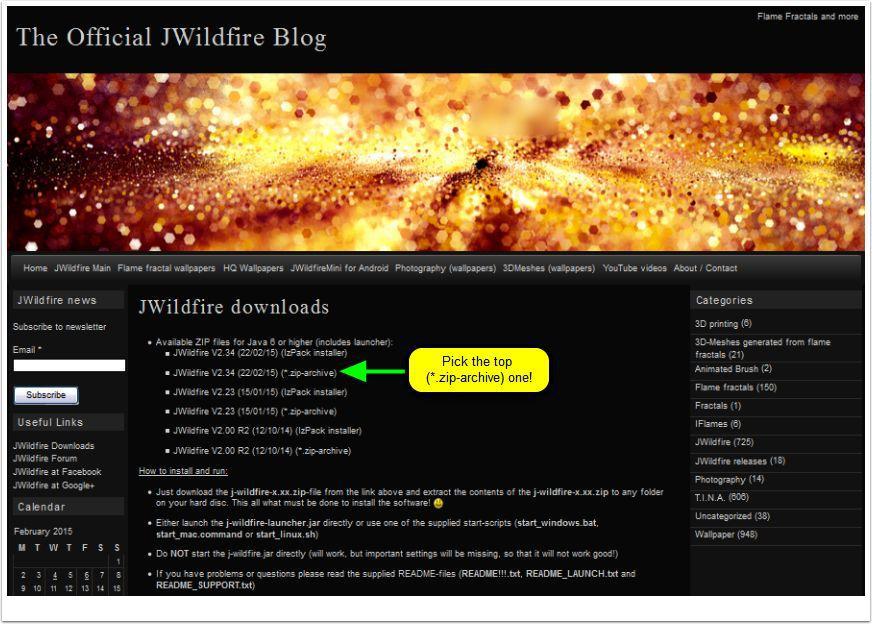Click the 'Useful Links' sidebar heading
872x624 pixels.
point(50,423)
